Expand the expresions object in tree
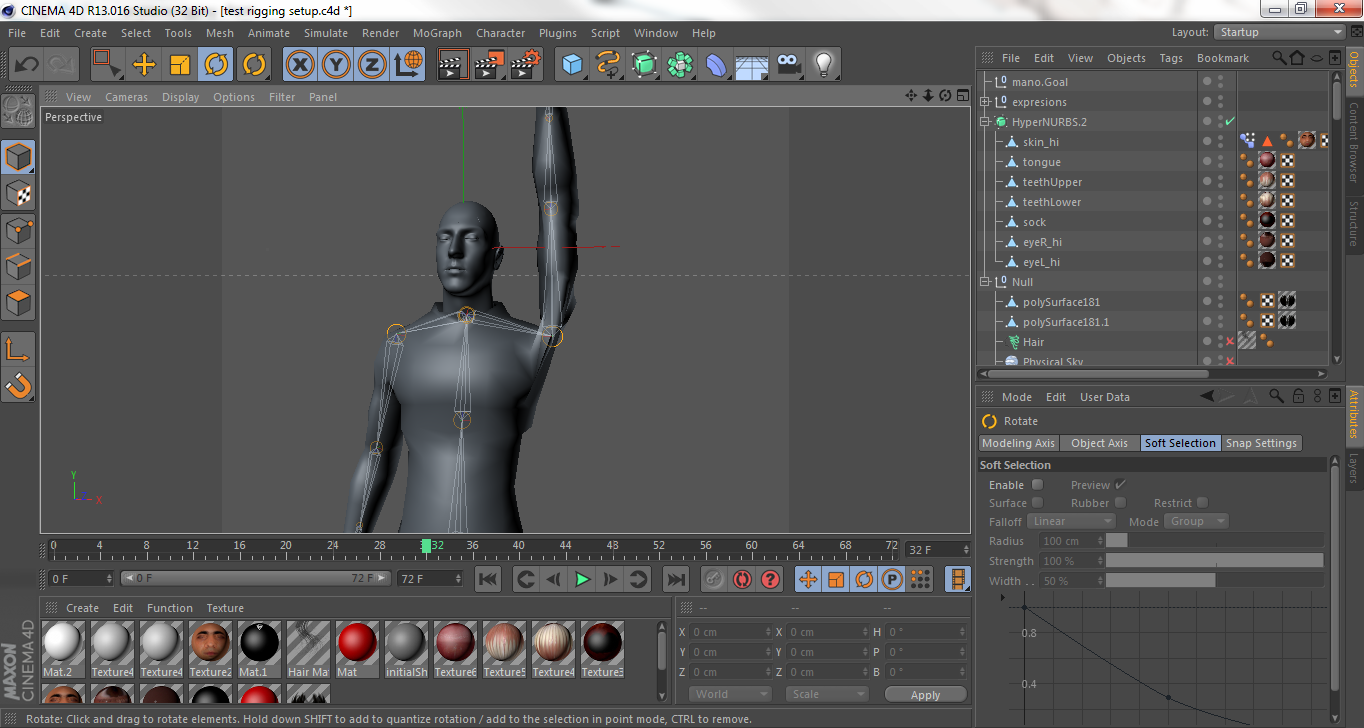1364x728 pixels. 985,102
